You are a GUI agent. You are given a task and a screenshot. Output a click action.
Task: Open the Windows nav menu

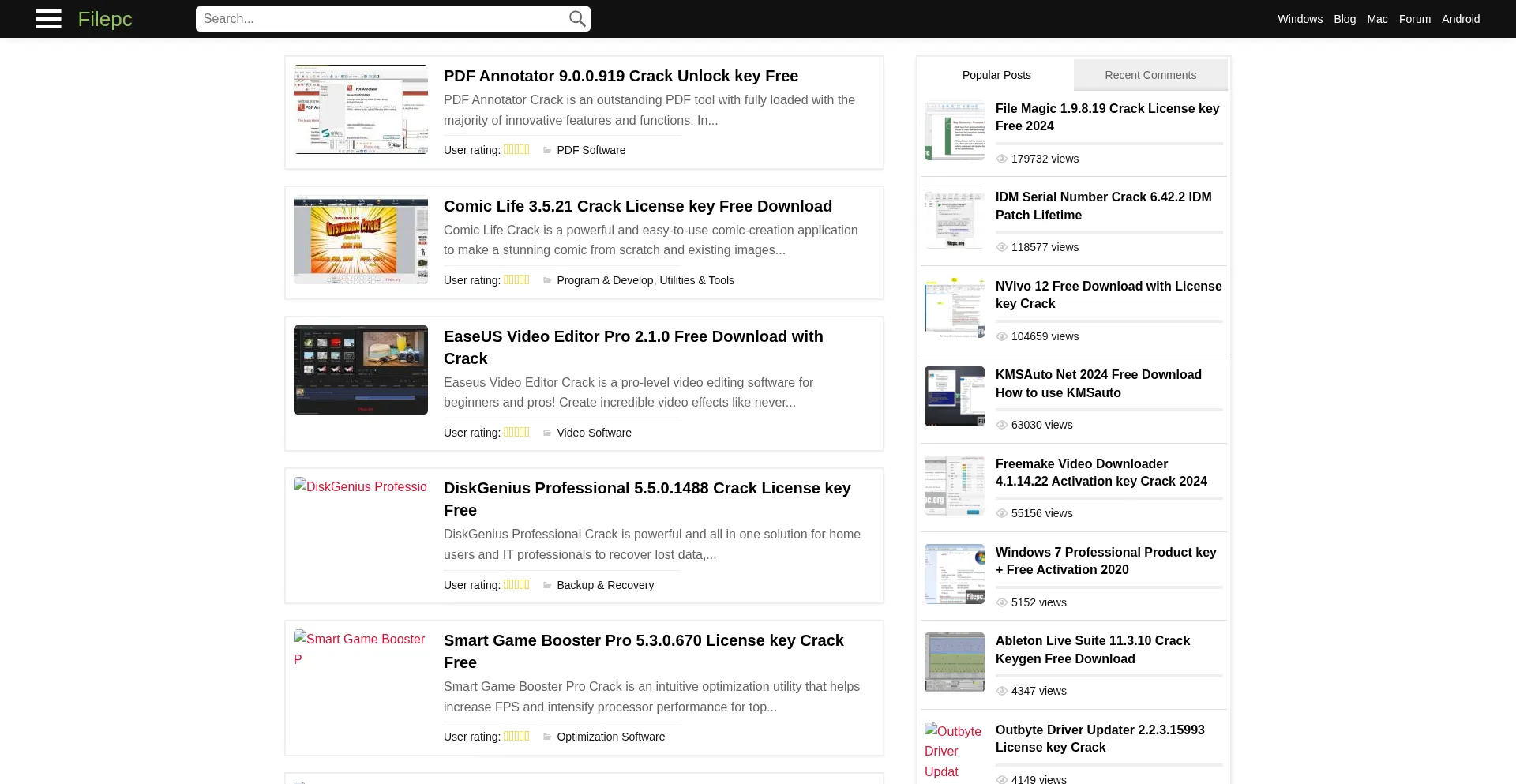point(1300,19)
